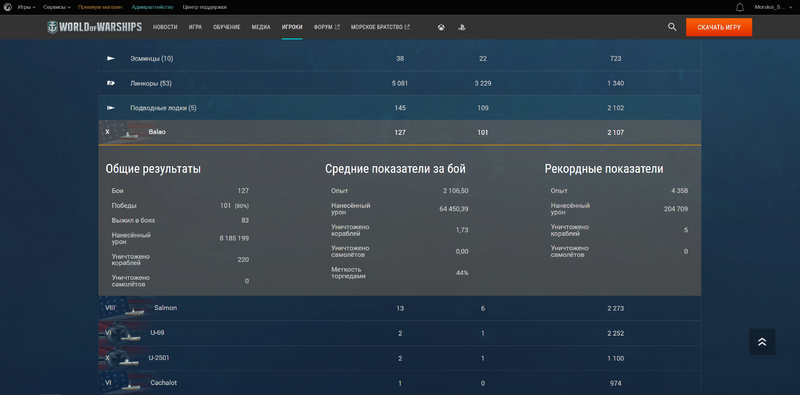Open the notifications bell
The width and height of the screenshot is (800, 395).
pos(740,7)
